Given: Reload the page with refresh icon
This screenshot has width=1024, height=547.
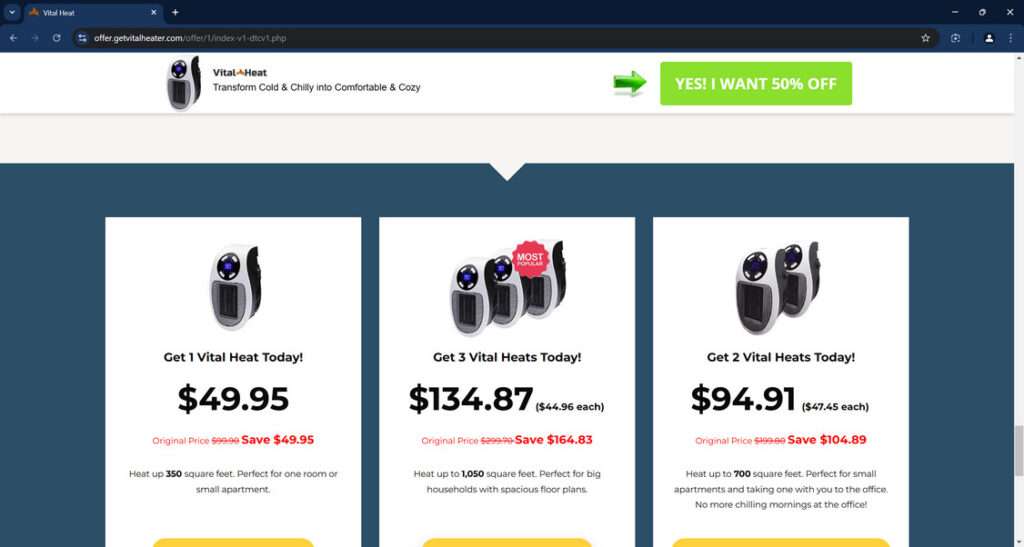Looking at the screenshot, I should 57,38.
